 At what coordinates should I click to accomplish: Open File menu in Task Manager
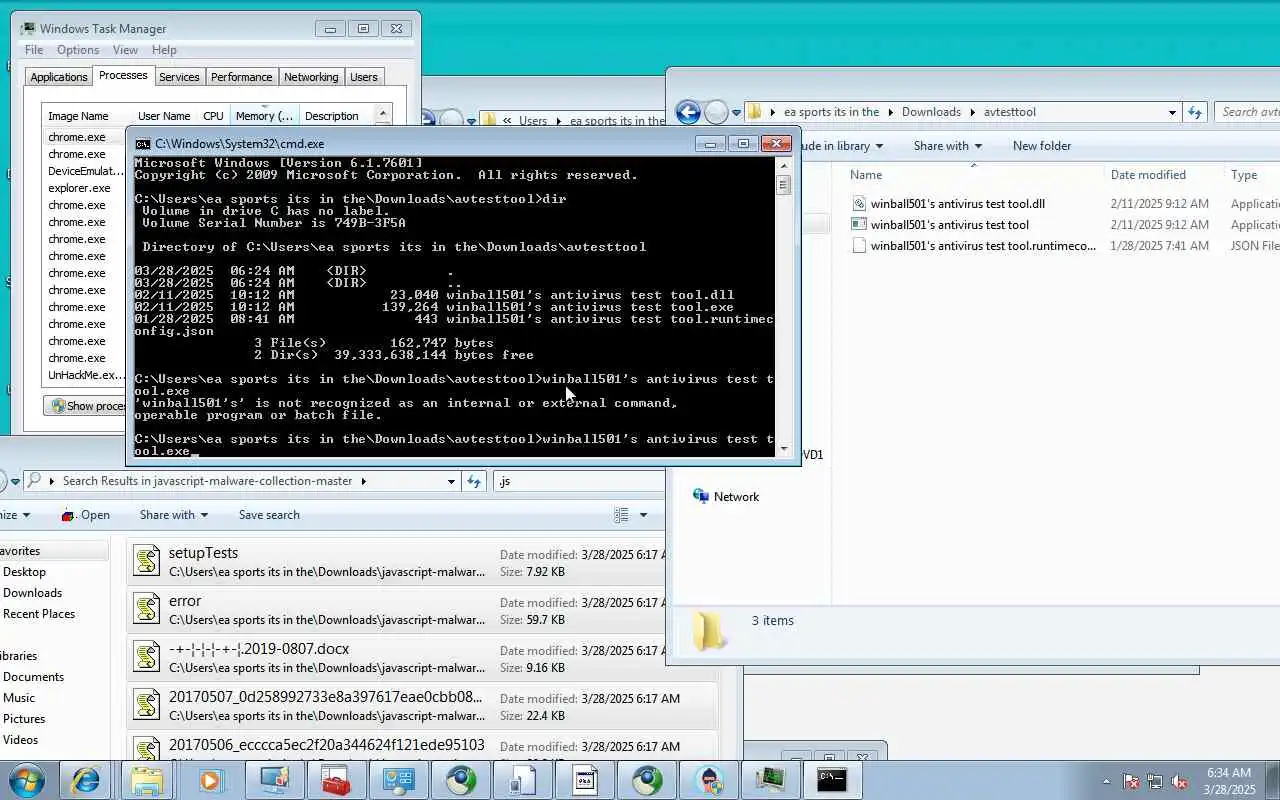[34, 50]
